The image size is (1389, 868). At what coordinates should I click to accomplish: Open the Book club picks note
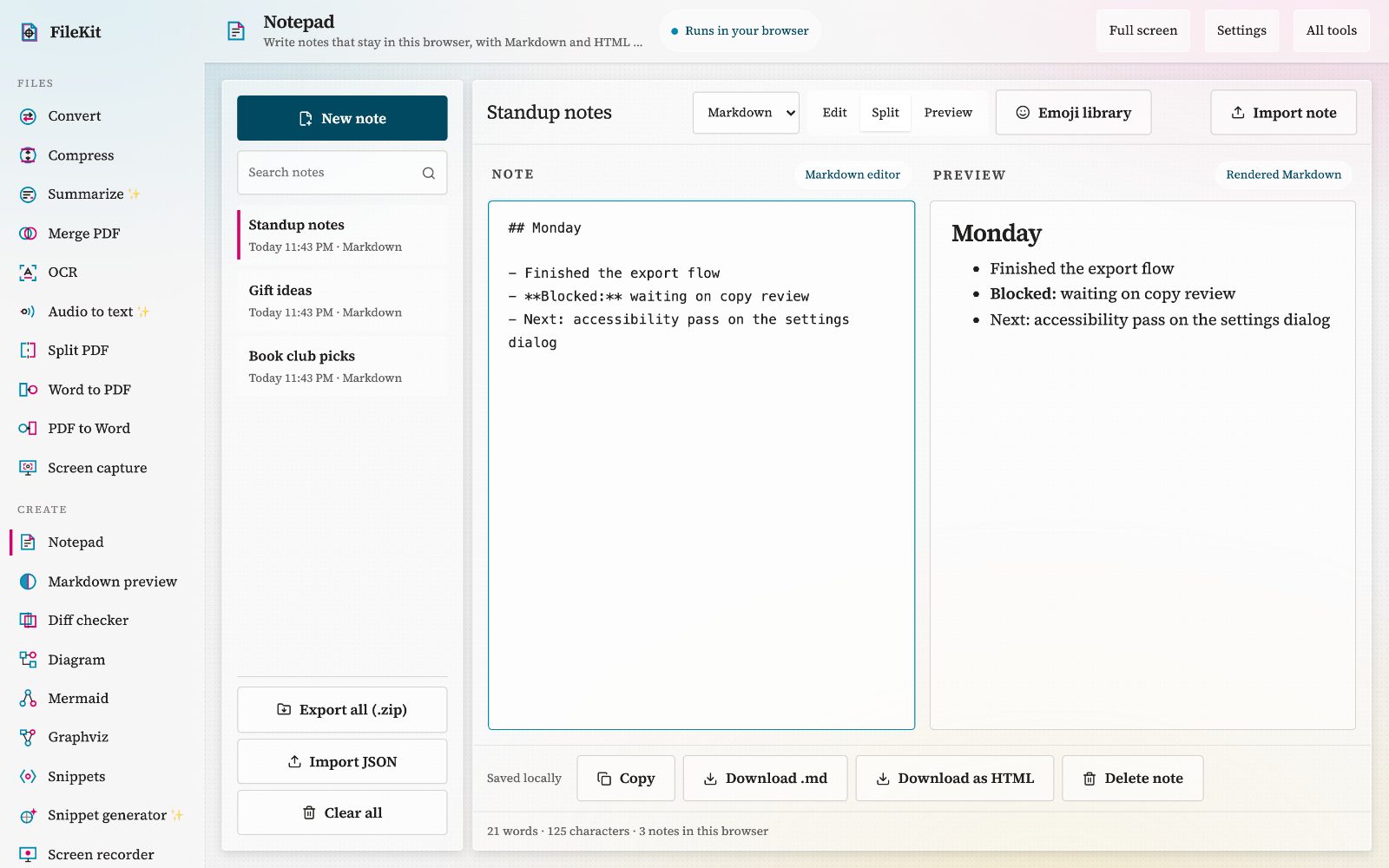342,366
